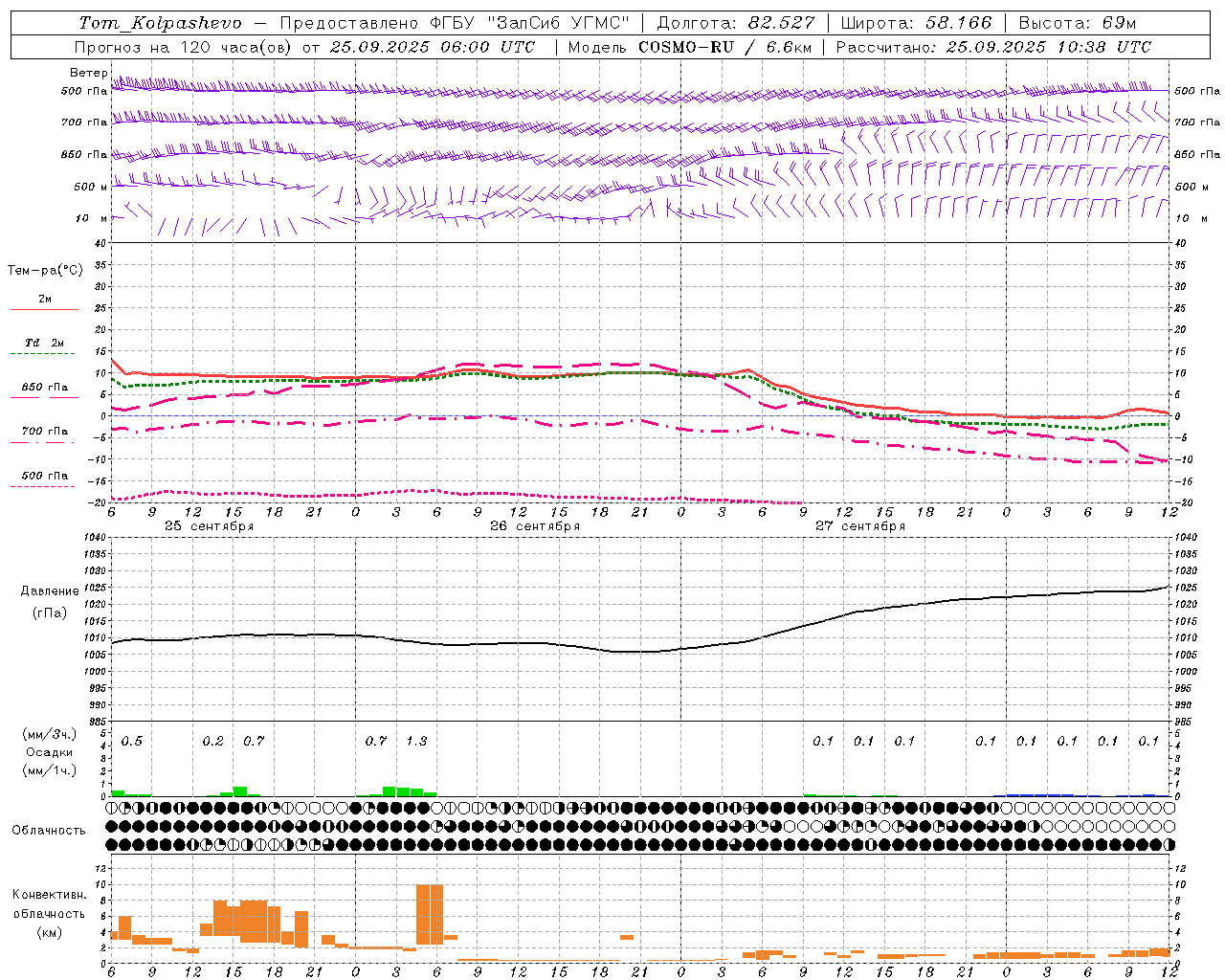The width and height of the screenshot is (1225, 980).
Task: Click the "(мм/3ч.)" precipitation unit label
Action: (x=50, y=734)
